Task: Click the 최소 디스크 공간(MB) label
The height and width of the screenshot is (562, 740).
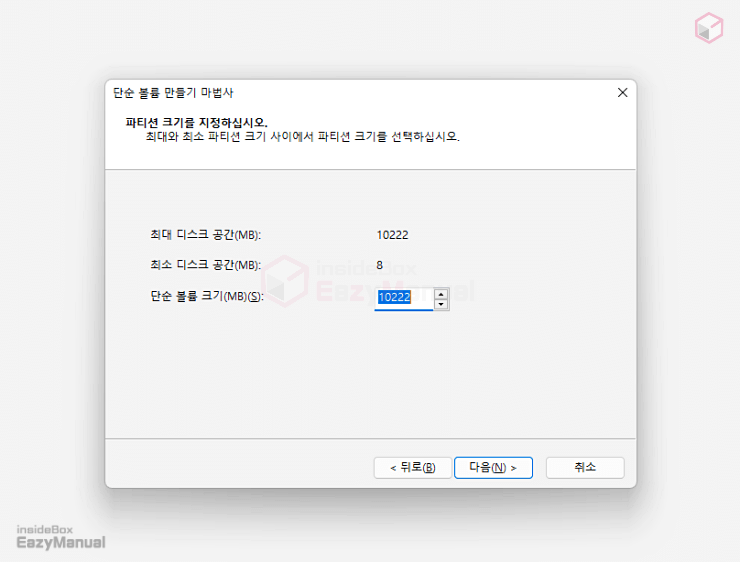Action: [x=205, y=265]
